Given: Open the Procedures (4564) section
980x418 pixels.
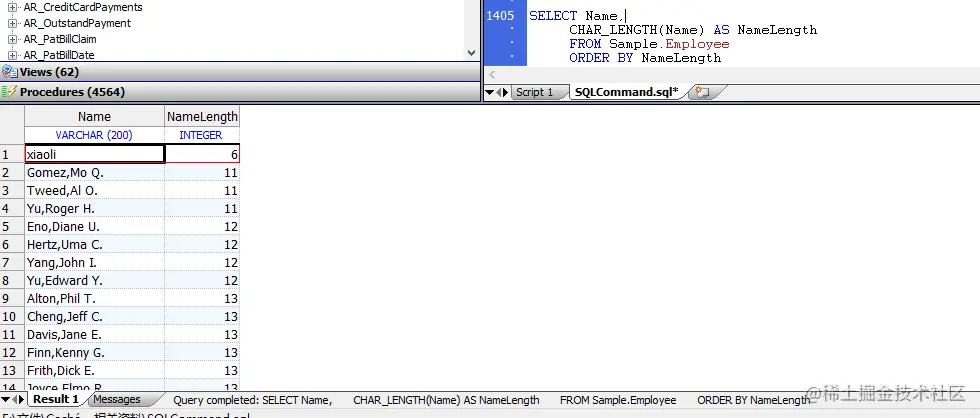Looking at the screenshot, I should [x=240, y=92].
